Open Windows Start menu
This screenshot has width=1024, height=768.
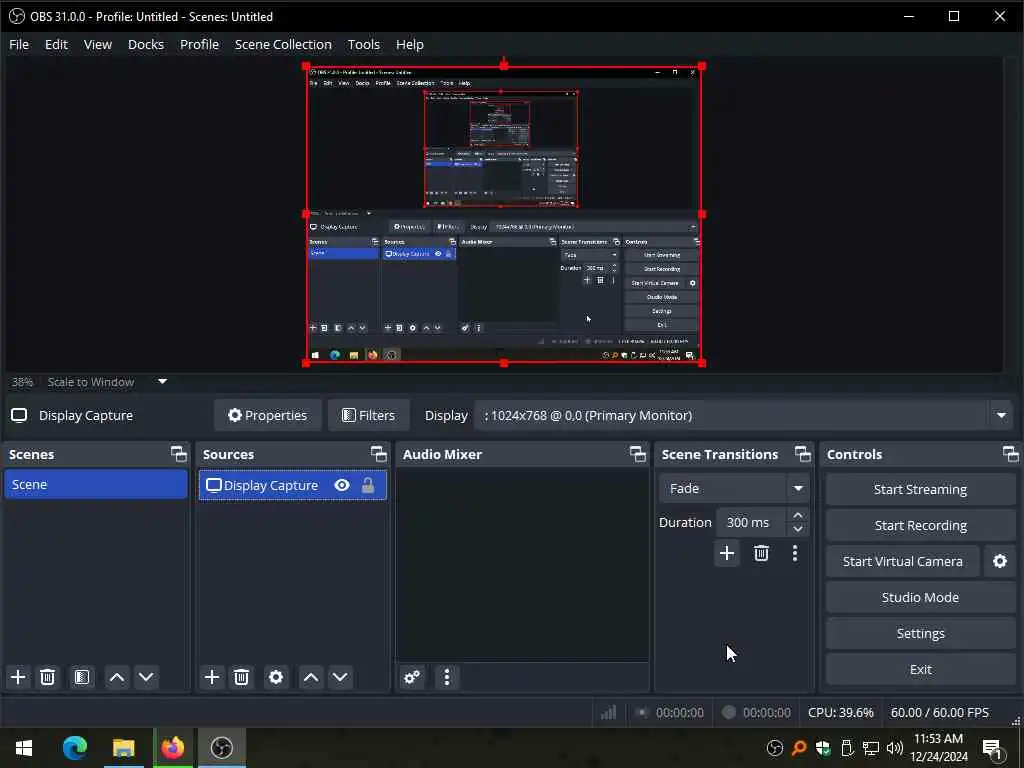click(24, 748)
